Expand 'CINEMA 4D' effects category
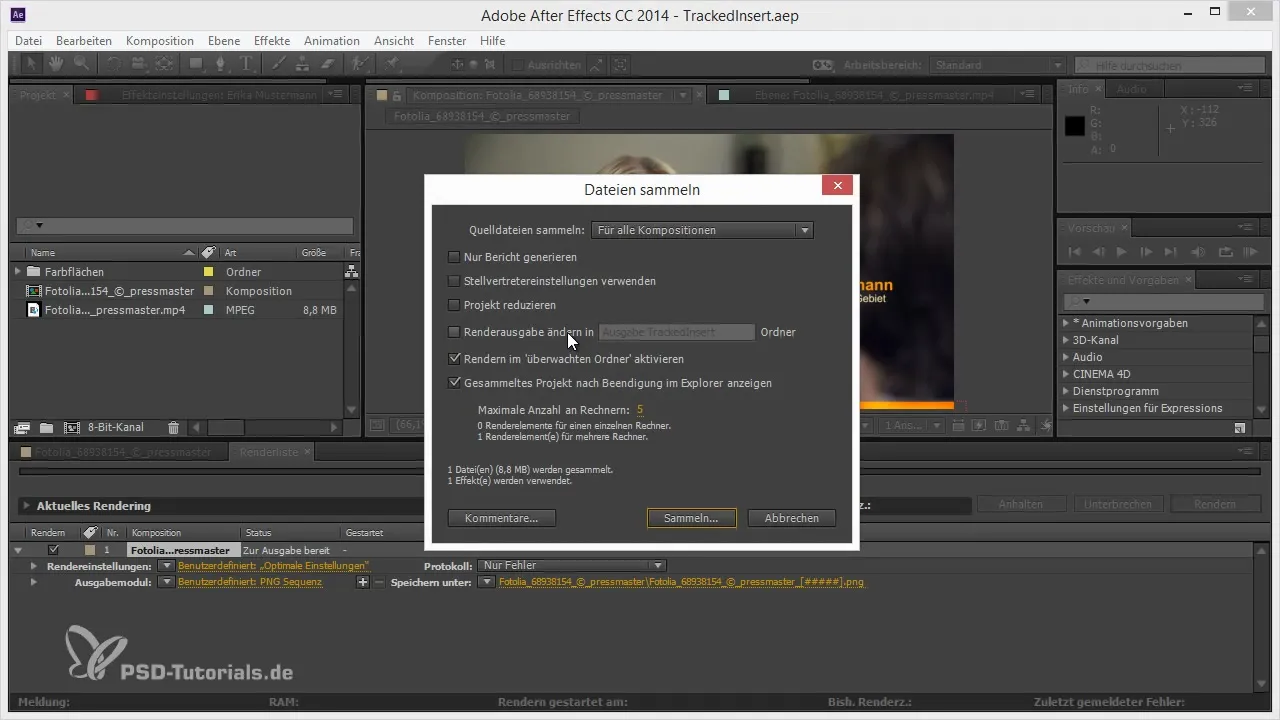Viewport: 1280px width, 720px height. [x=1065, y=374]
